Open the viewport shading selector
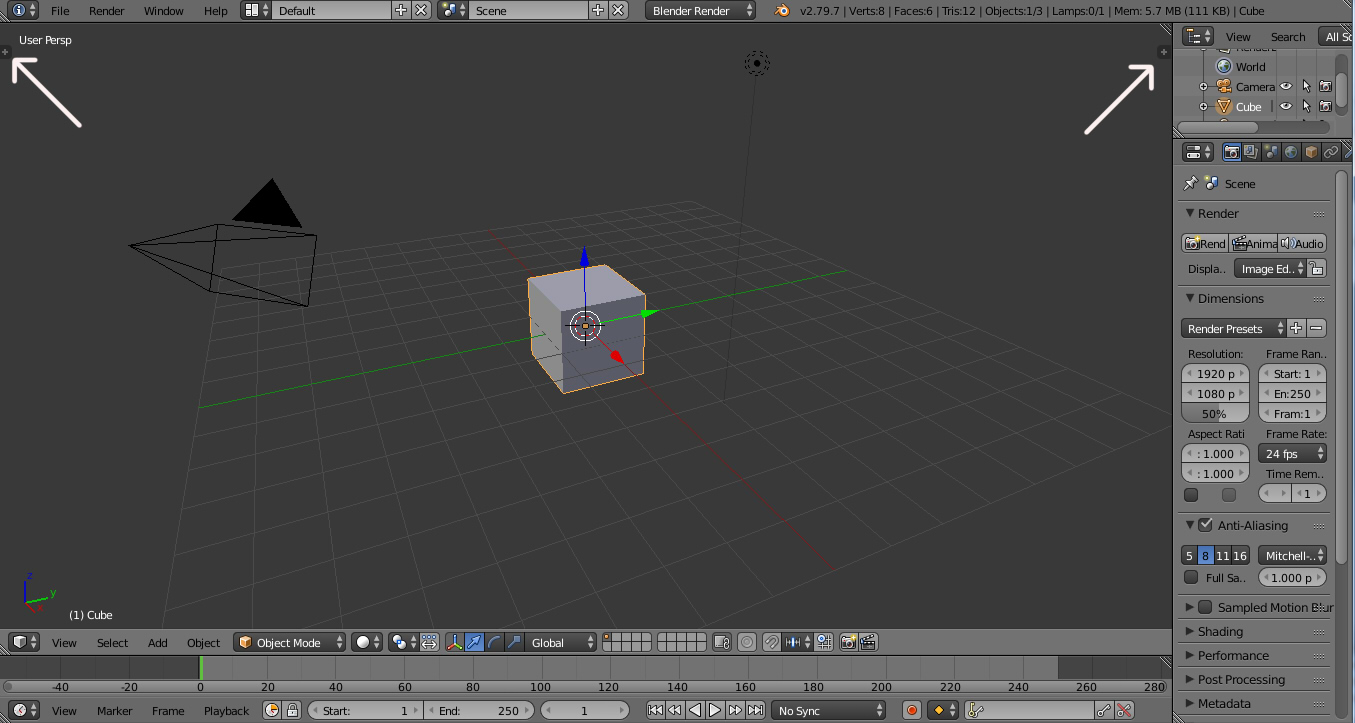Screen dimensions: 1355x723 tap(367, 642)
